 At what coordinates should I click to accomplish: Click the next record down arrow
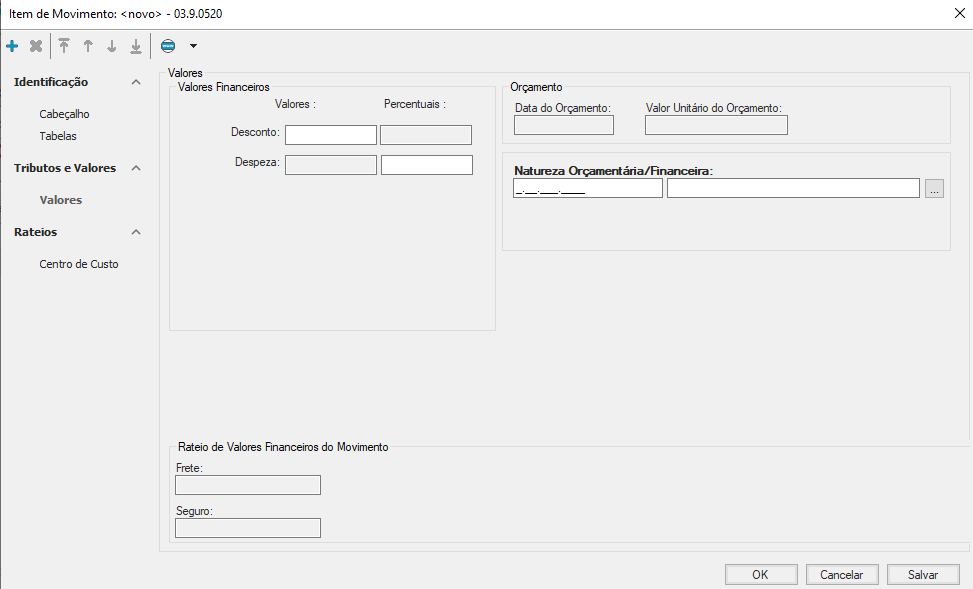click(112, 46)
